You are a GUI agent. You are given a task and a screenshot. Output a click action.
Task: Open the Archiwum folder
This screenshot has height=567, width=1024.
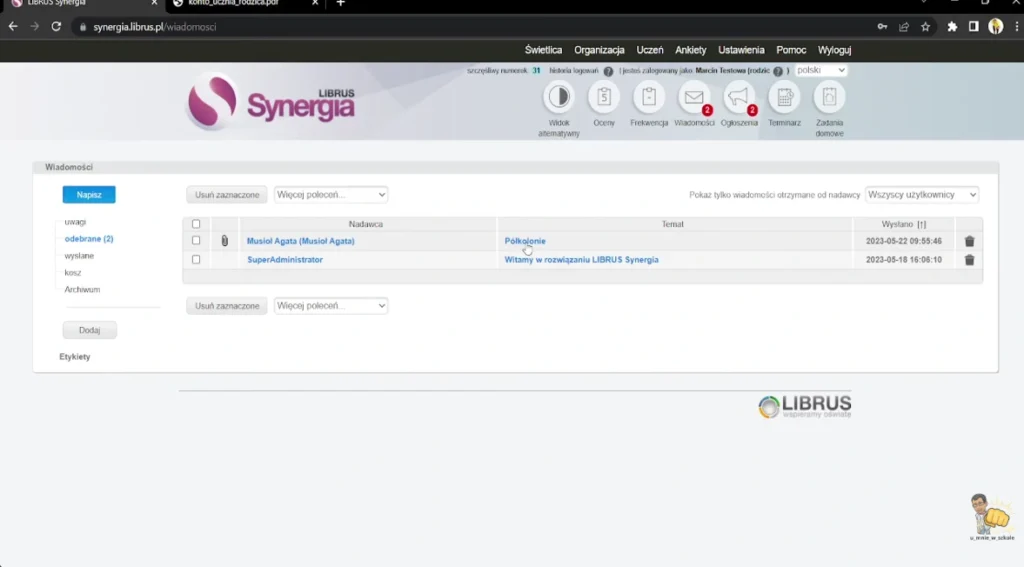point(82,289)
